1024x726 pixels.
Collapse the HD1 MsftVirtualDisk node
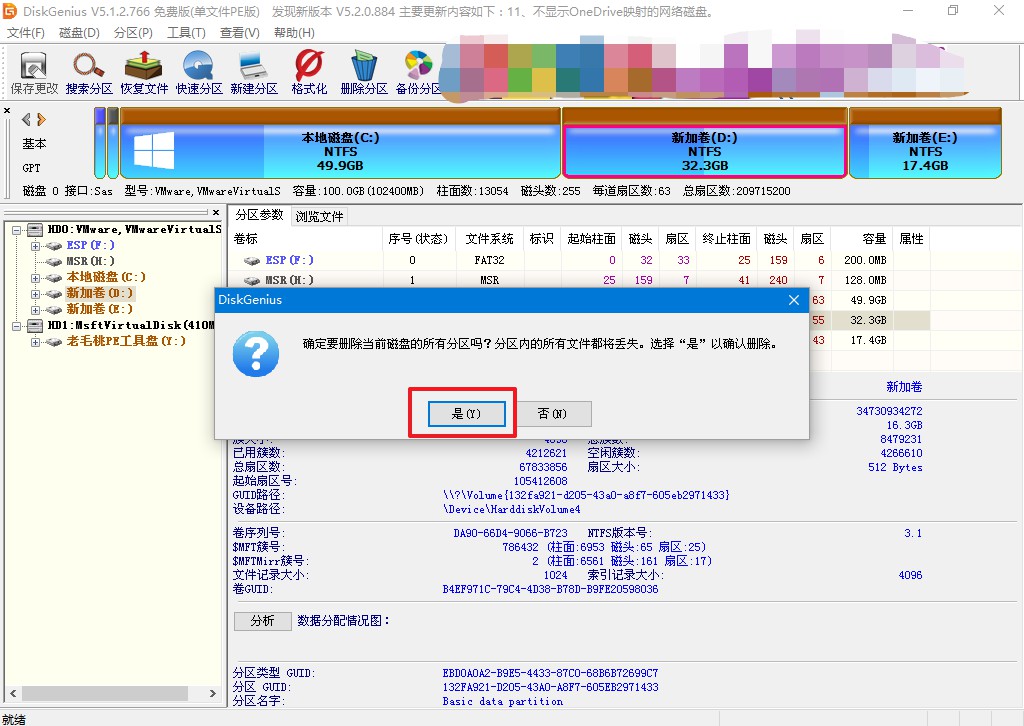[17, 325]
